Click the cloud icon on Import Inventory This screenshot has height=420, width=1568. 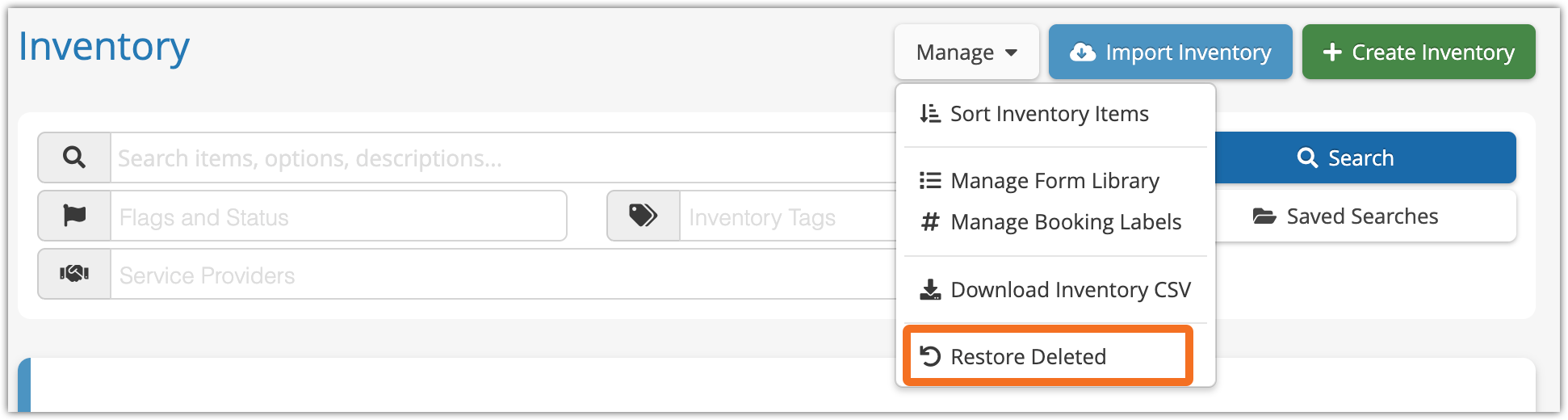[1082, 52]
